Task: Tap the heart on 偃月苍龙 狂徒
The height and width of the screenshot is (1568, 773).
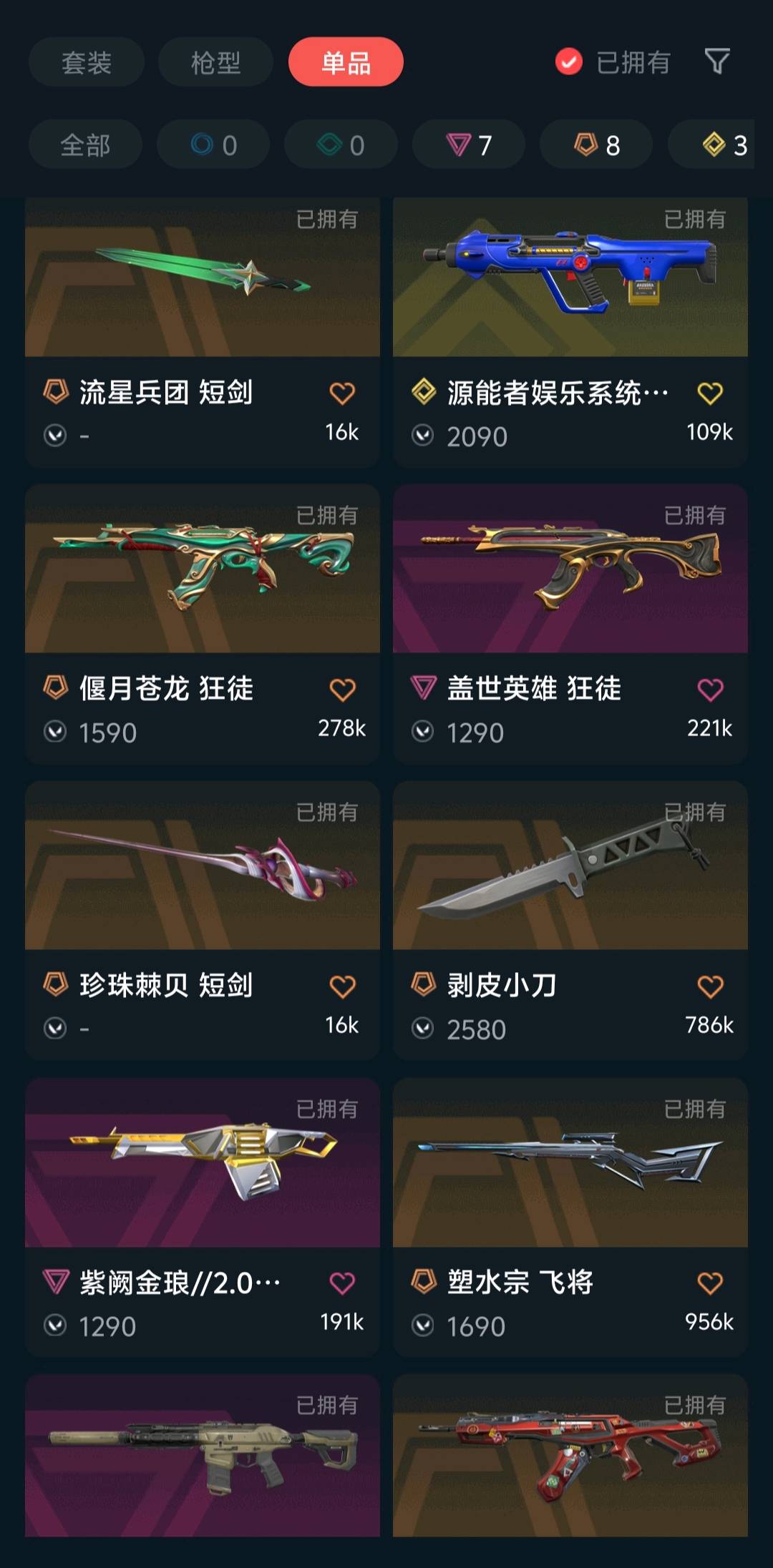Action: (342, 690)
